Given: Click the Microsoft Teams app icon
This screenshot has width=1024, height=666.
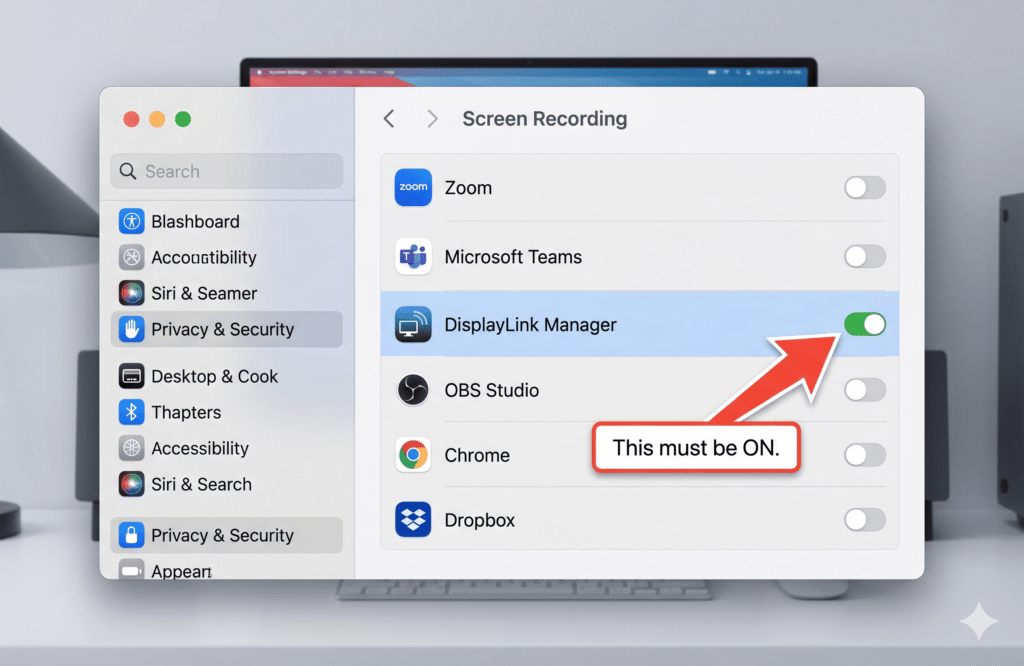Looking at the screenshot, I should (x=413, y=257).
